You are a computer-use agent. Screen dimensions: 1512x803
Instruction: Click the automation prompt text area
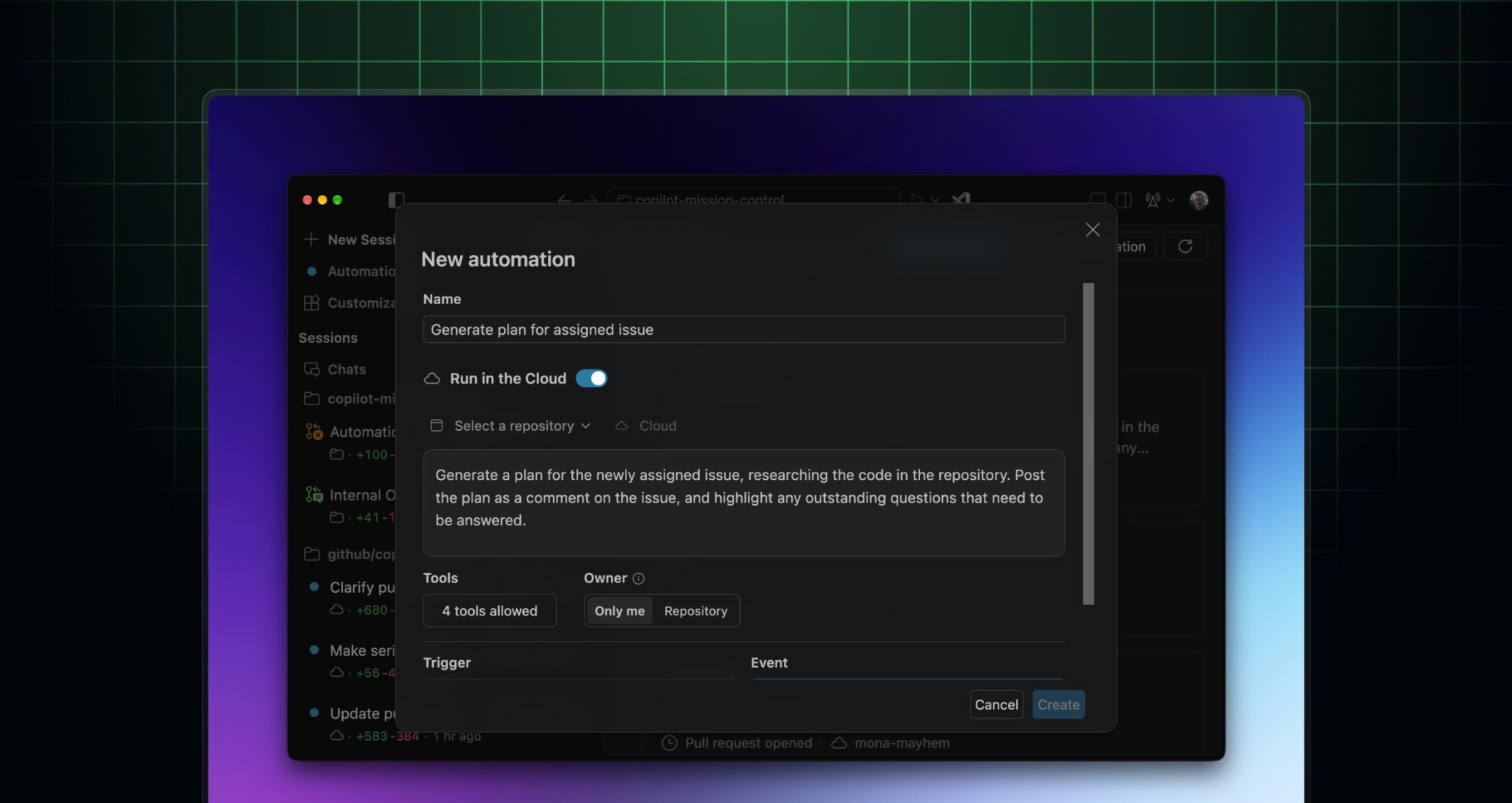point(744,503)
